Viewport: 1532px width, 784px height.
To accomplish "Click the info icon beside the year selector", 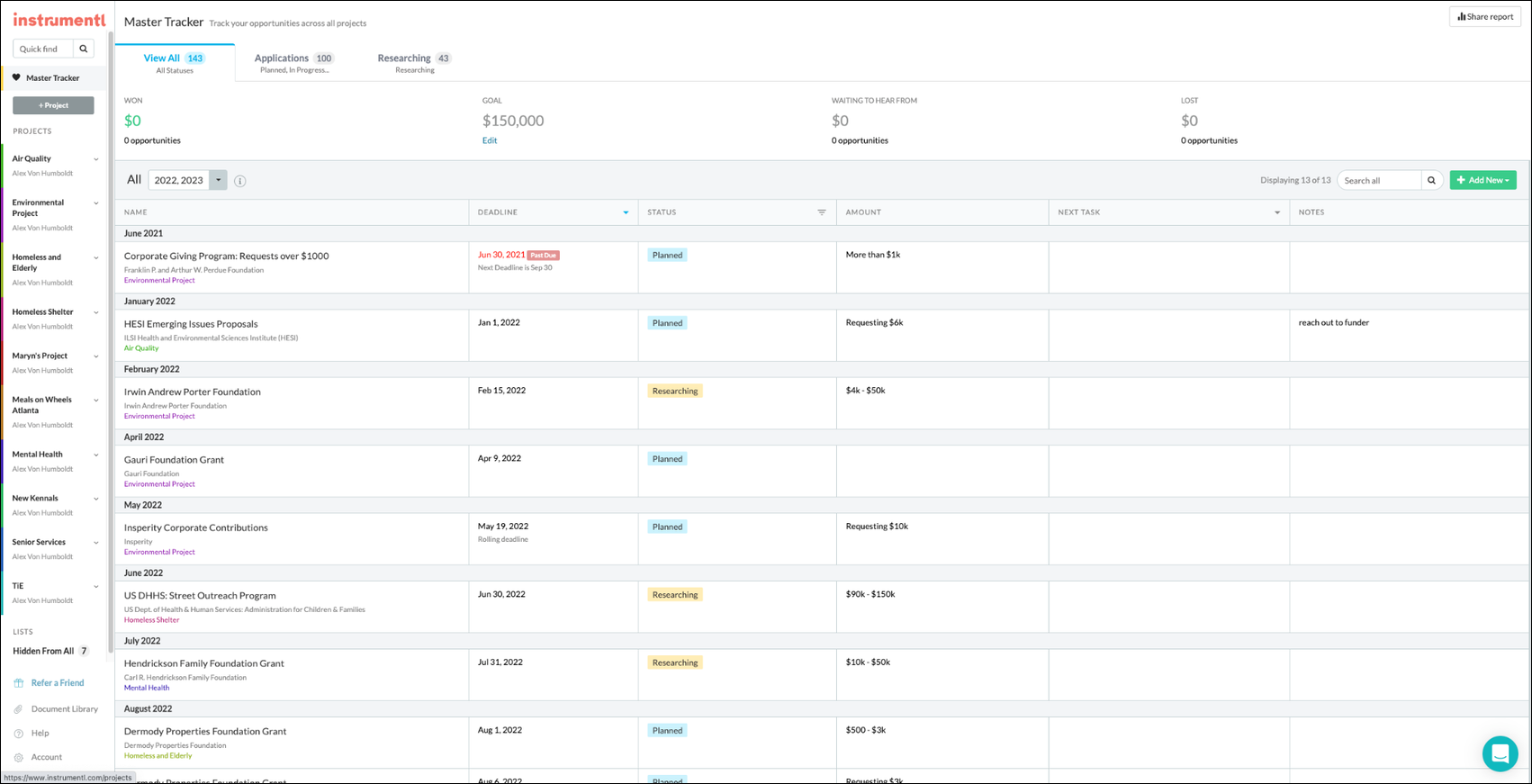I will pyautogui.click(x=240, y=181).
